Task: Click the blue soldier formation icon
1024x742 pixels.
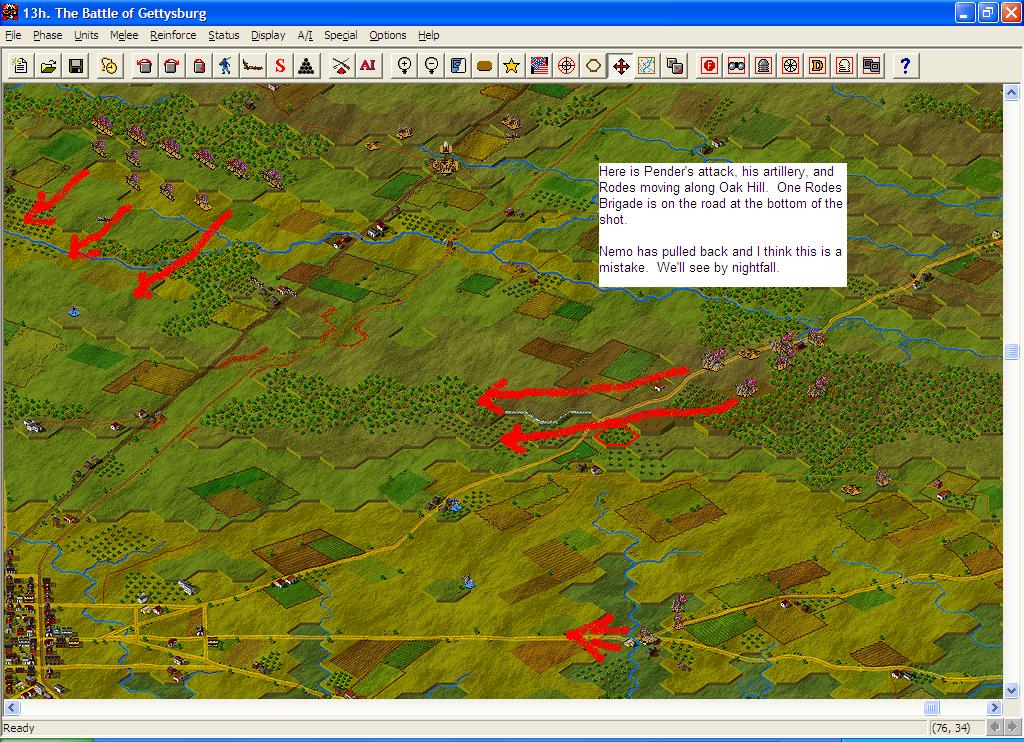Action: [226, 65]
